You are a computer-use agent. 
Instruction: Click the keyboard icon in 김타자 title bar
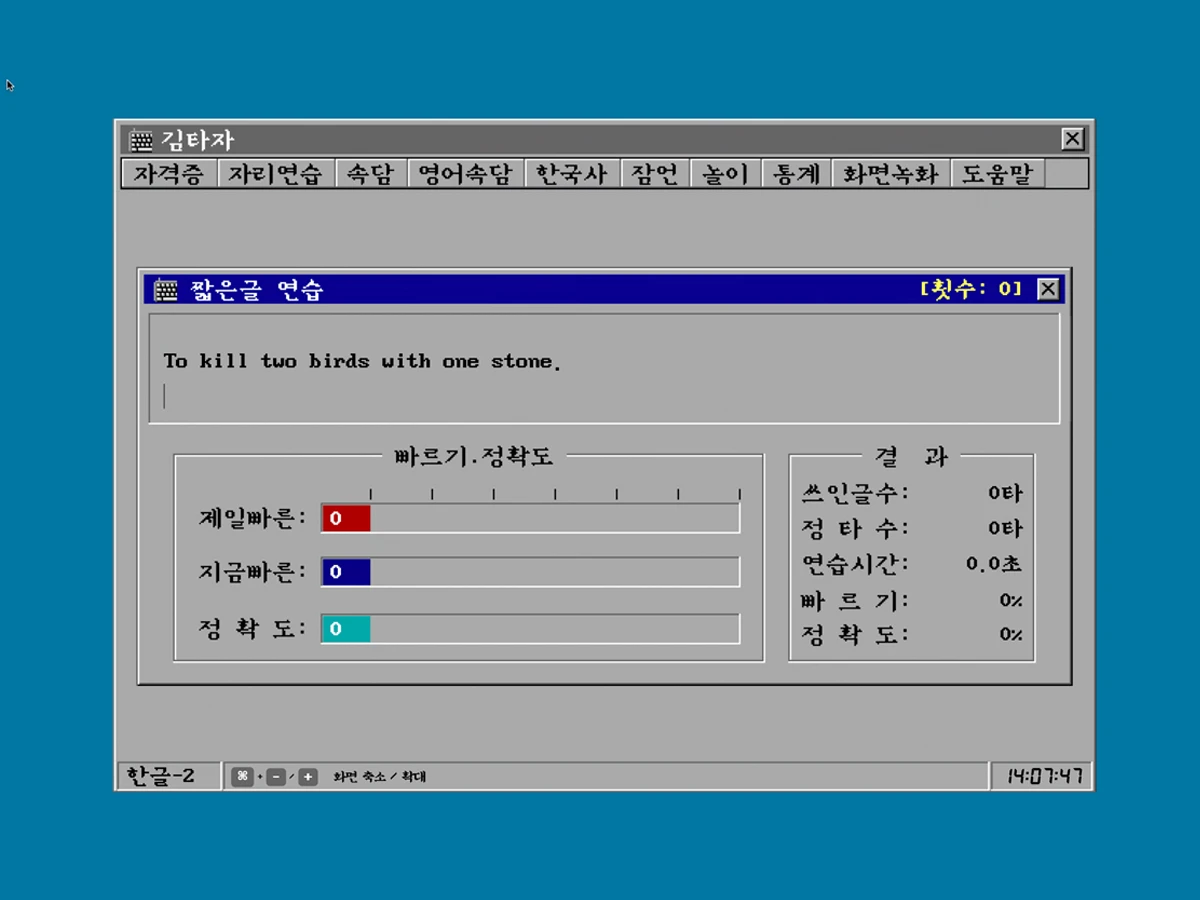point(142,140)
